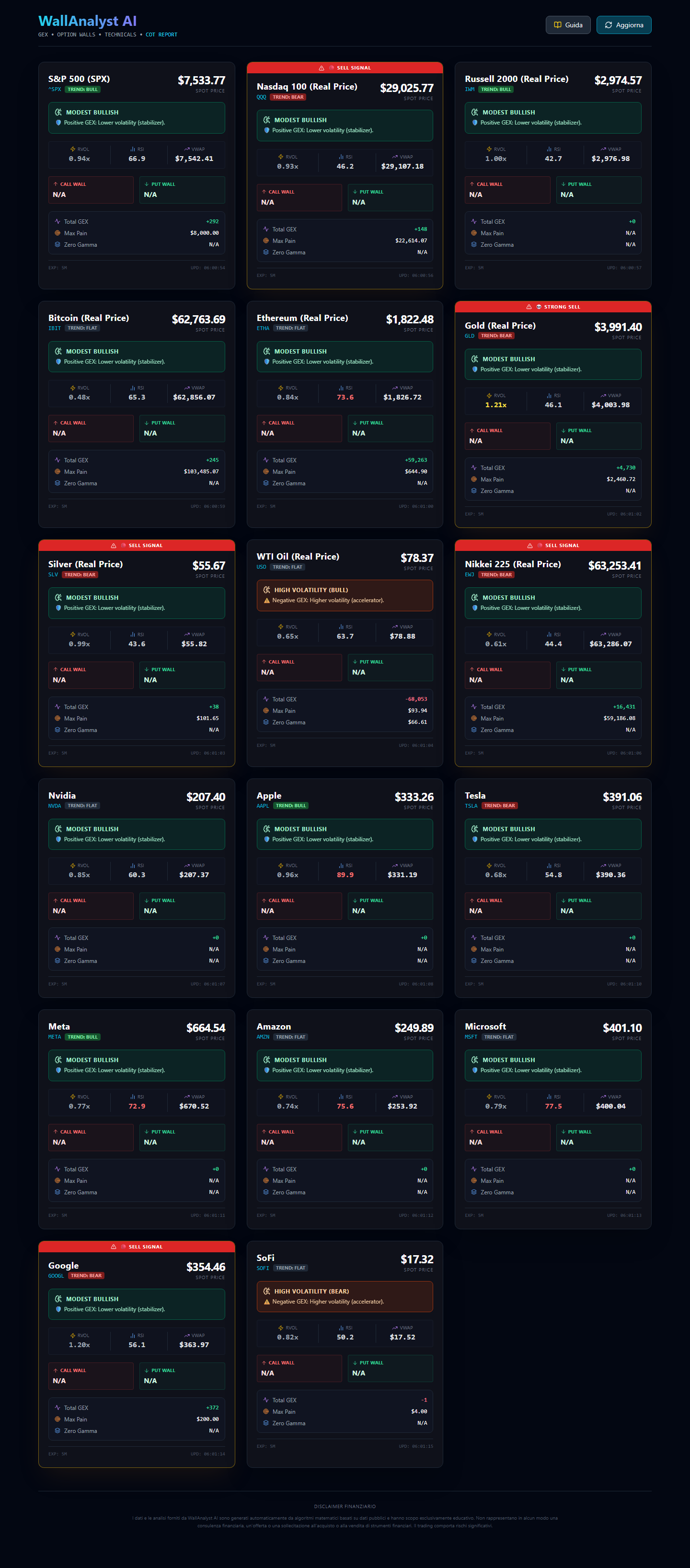The width and height of the screenshot is (690, 1568).
Task: Click the VWAP trend icon on Tesla card
Action: click(x=603, y=866)
